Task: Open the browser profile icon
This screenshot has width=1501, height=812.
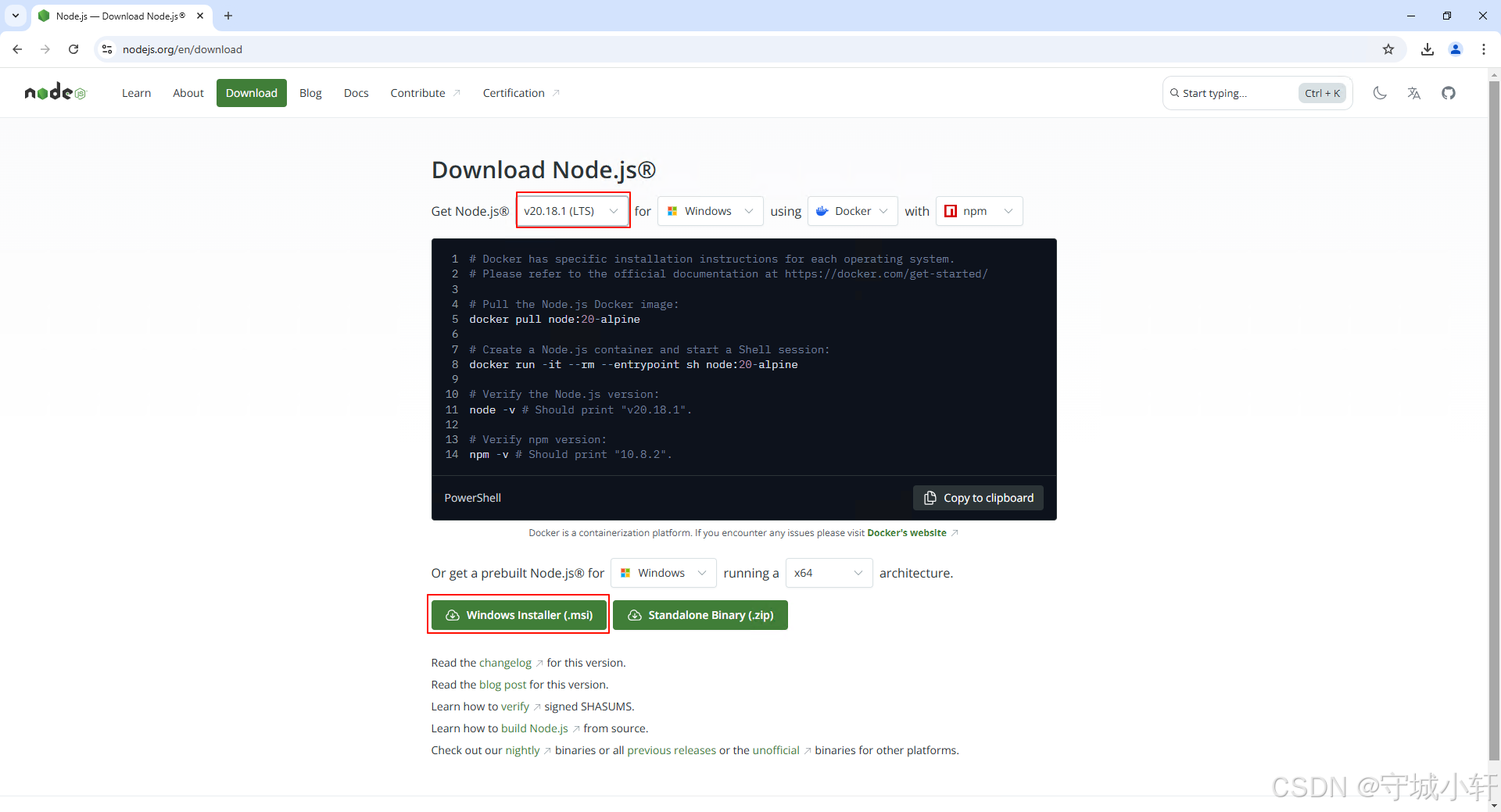Action: 1456,49
